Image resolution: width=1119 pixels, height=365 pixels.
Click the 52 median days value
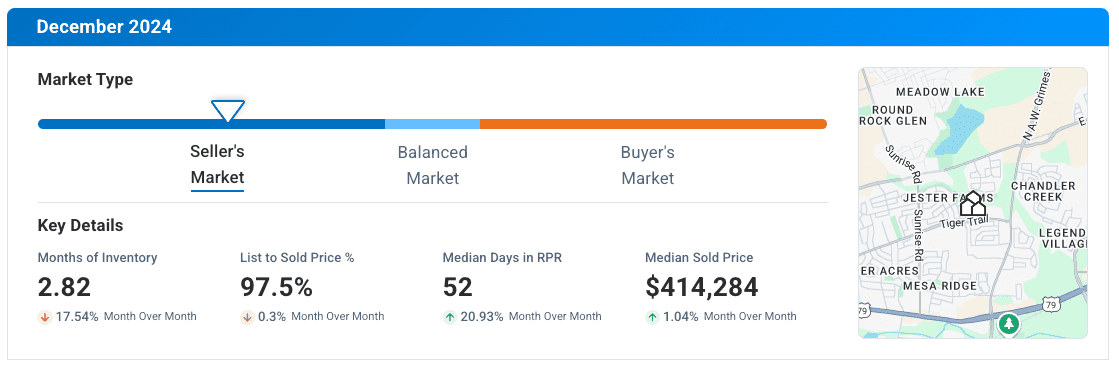coord(457,287)
